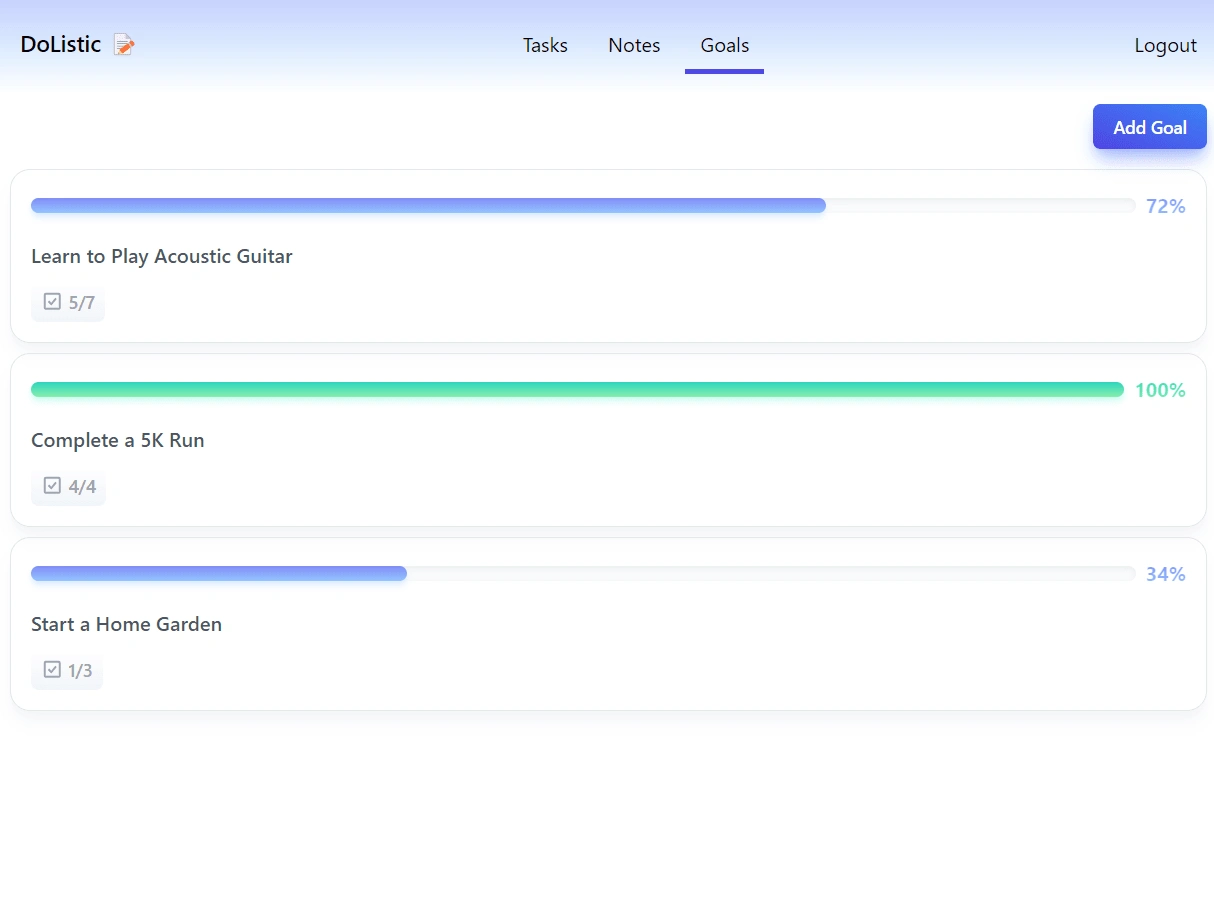
Task: Click the green 5K Run progress bar
Action: [577, 389]
